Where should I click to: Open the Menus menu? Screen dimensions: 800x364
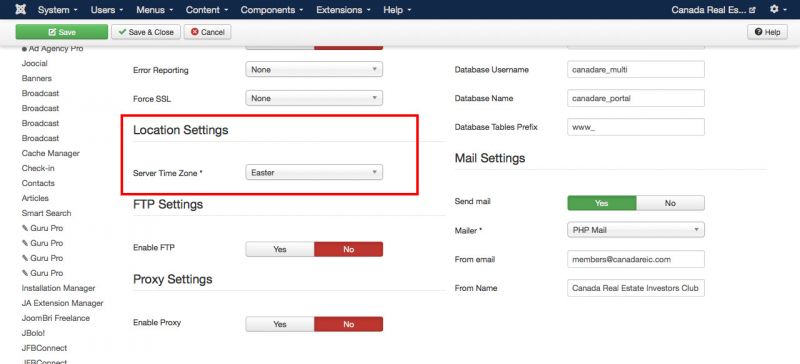tap(155, 10)
